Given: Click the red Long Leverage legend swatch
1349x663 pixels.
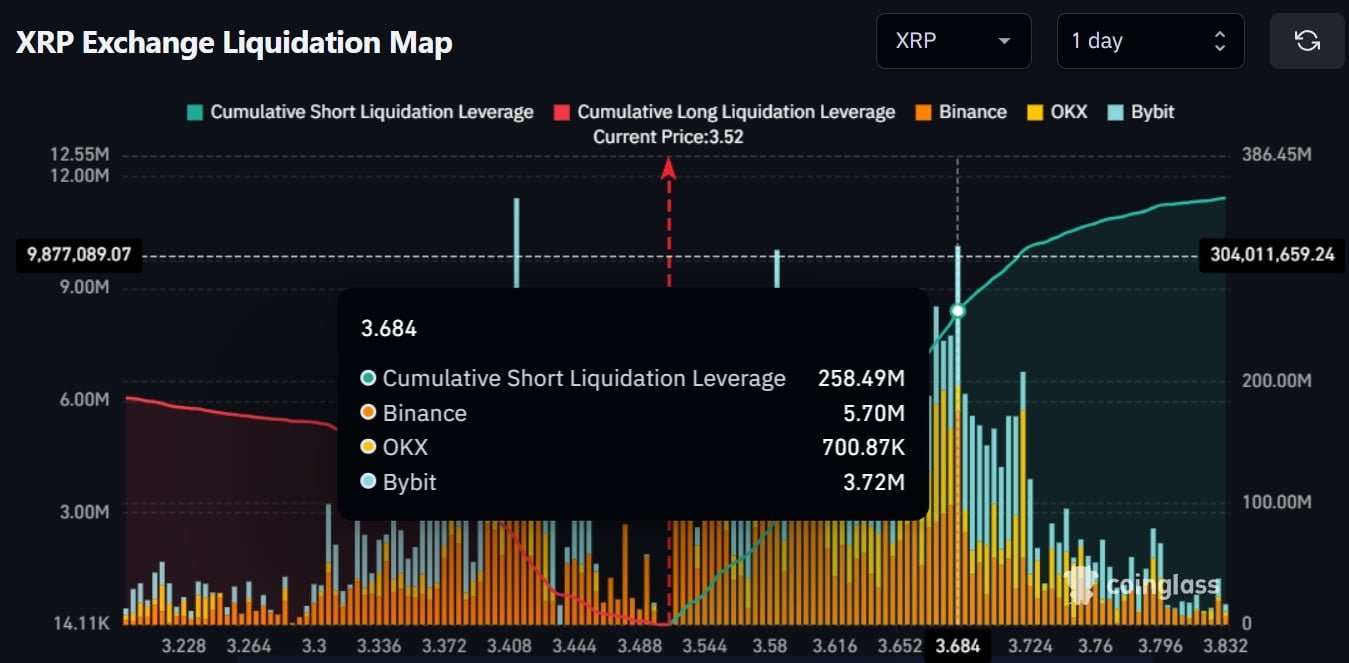Looking at the screenshot, I should 562,112.
